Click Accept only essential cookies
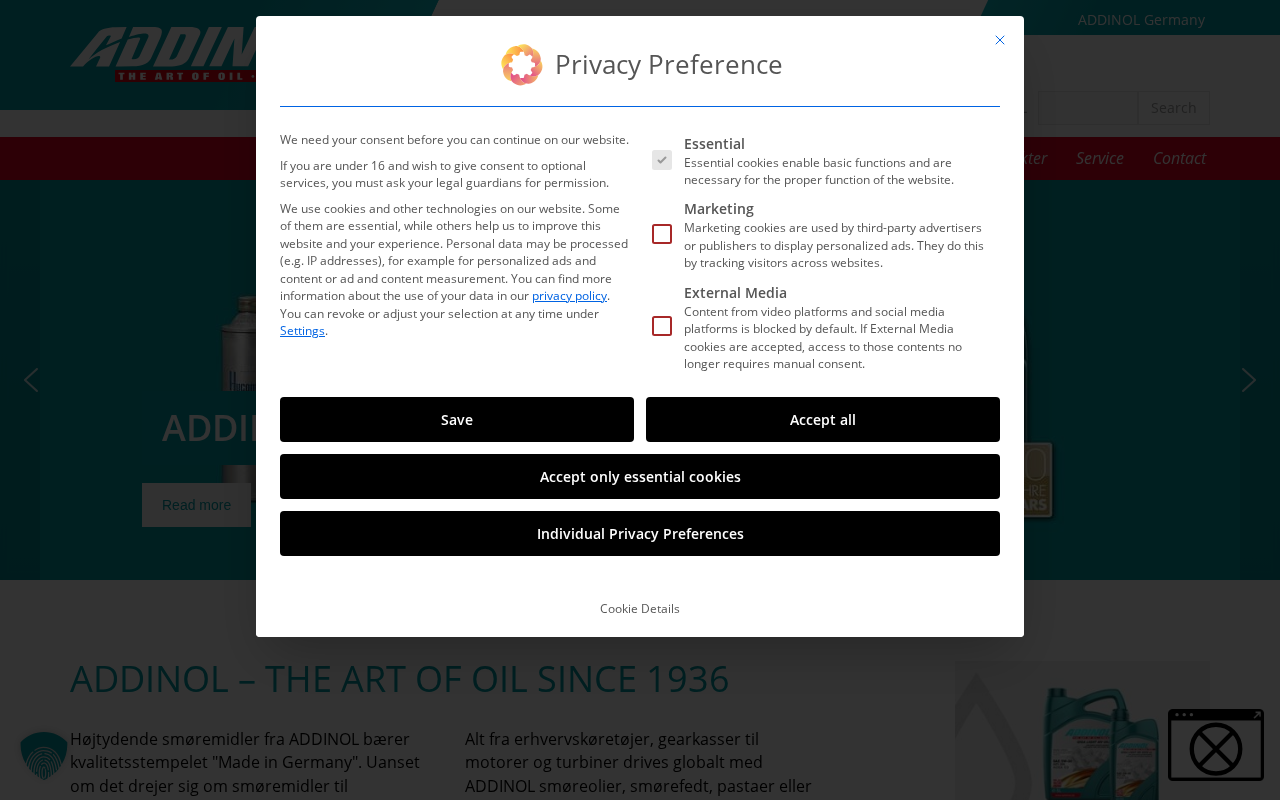1280x800 pixels. click(640, 477)
